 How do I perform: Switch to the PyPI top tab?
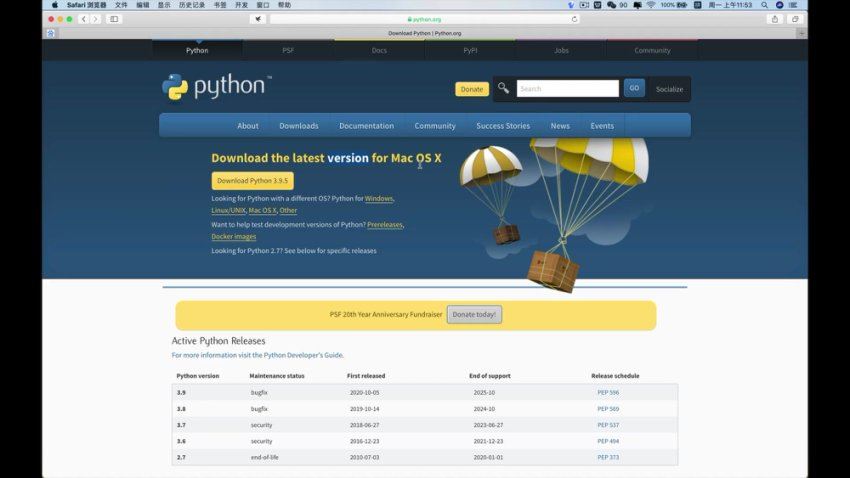pyautogui.click(x=470, y=50)
